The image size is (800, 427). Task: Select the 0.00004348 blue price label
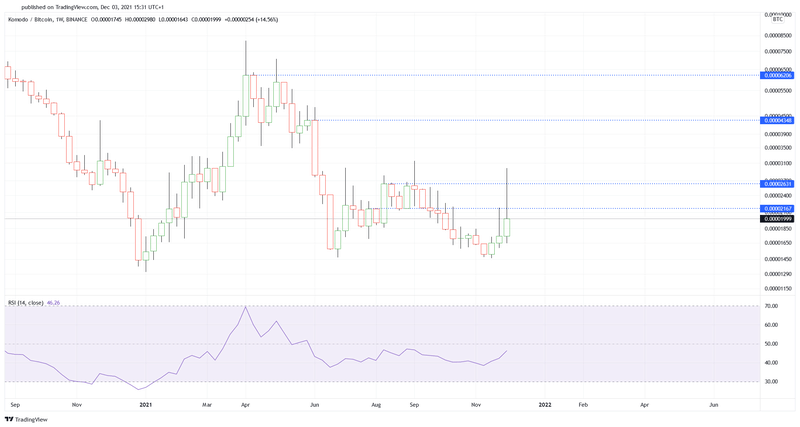point(777,120)
